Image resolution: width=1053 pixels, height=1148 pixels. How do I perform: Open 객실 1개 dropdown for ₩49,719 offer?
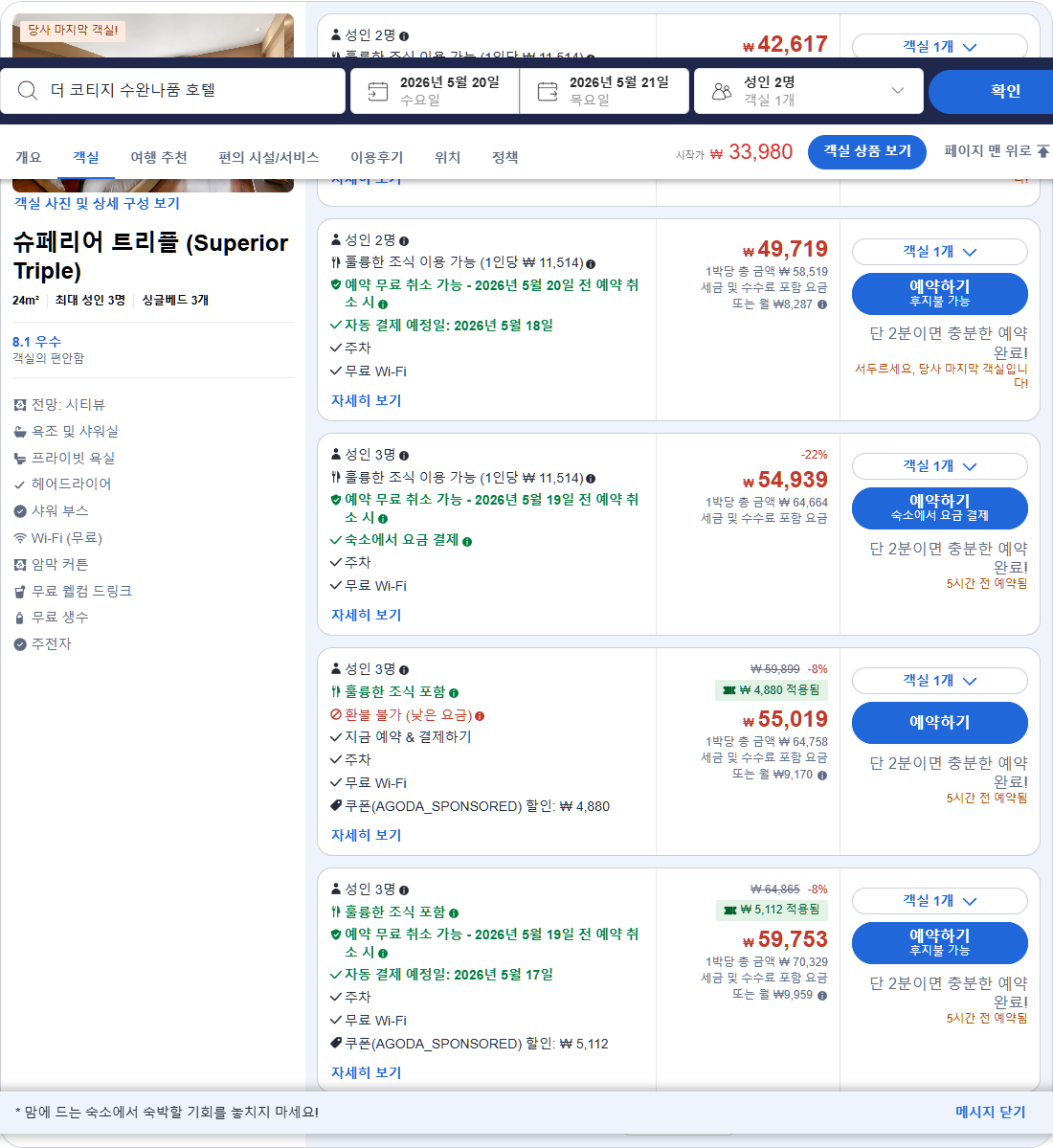point(940,252)
